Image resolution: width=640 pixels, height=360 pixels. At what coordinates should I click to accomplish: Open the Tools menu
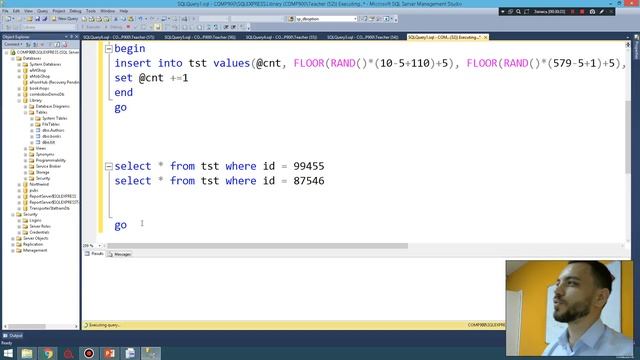(91, 11)
